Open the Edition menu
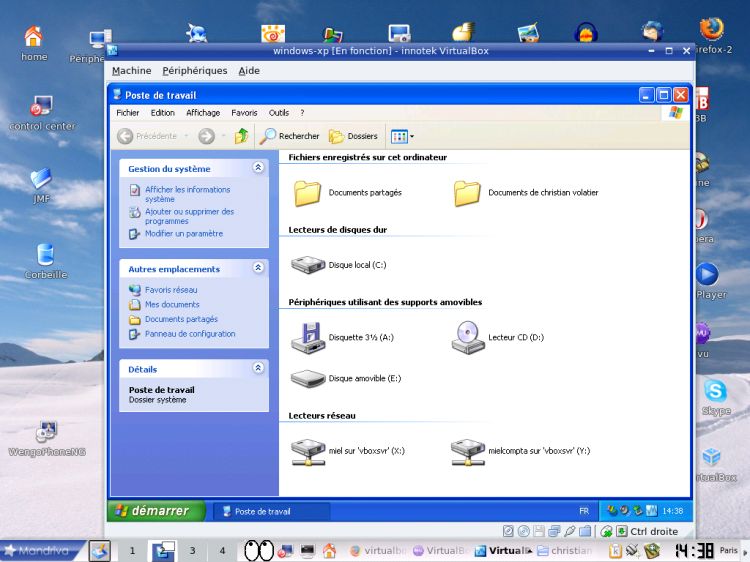The image size is (750, 562). (x=163, y=113)
